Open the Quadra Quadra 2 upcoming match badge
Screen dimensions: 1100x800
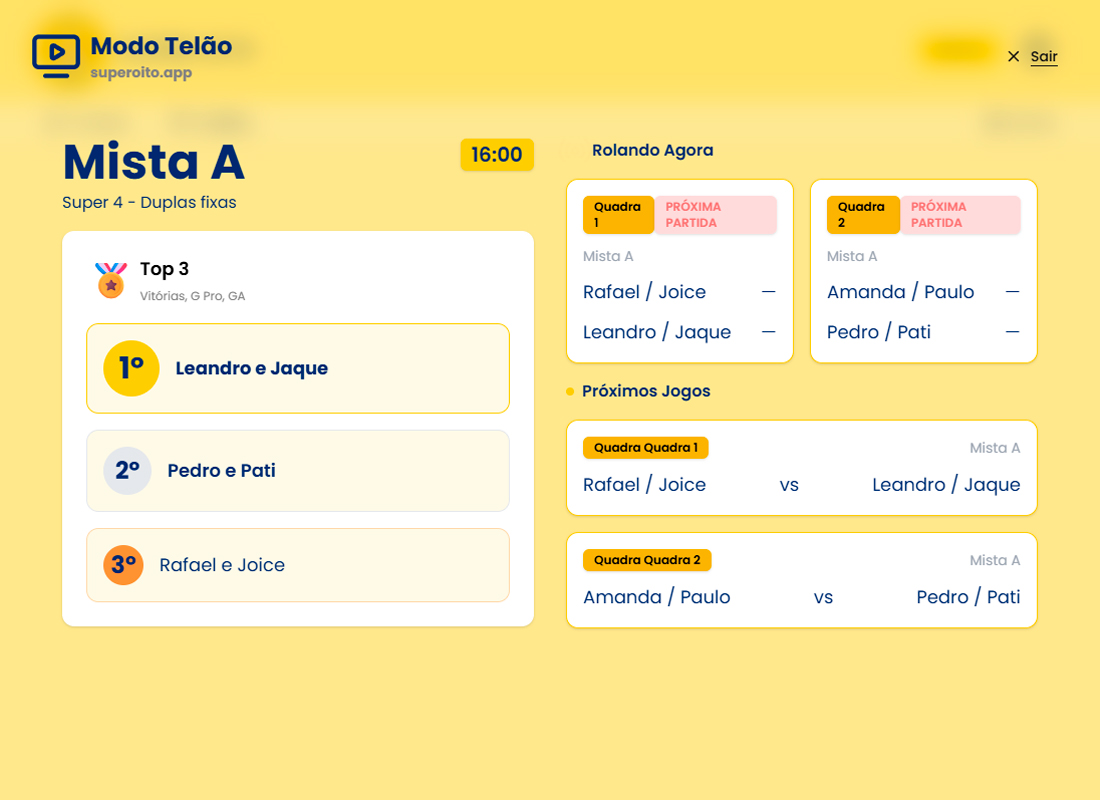(x=647, y=560)
